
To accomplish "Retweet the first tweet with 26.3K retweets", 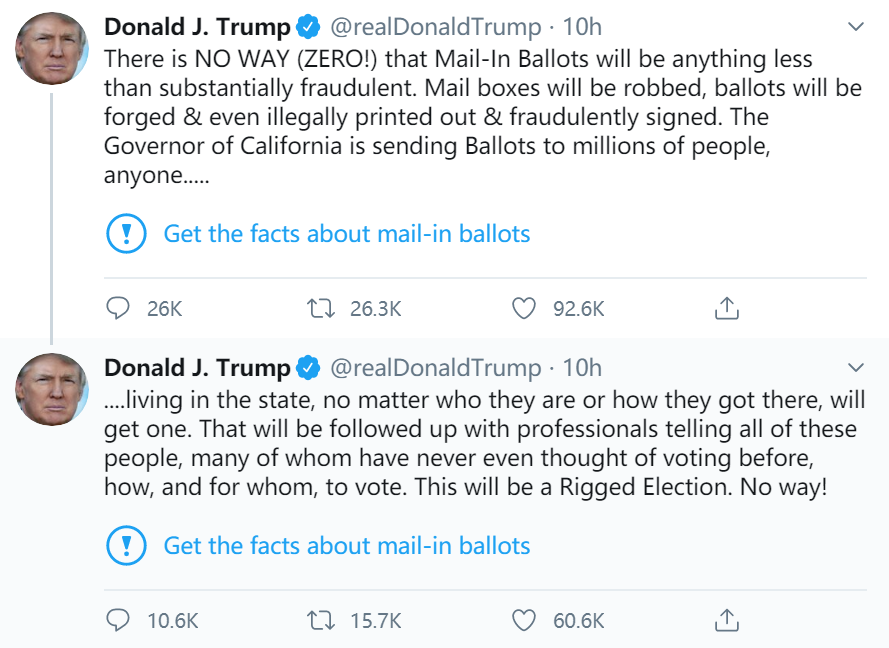I will [x=321, y=308].
